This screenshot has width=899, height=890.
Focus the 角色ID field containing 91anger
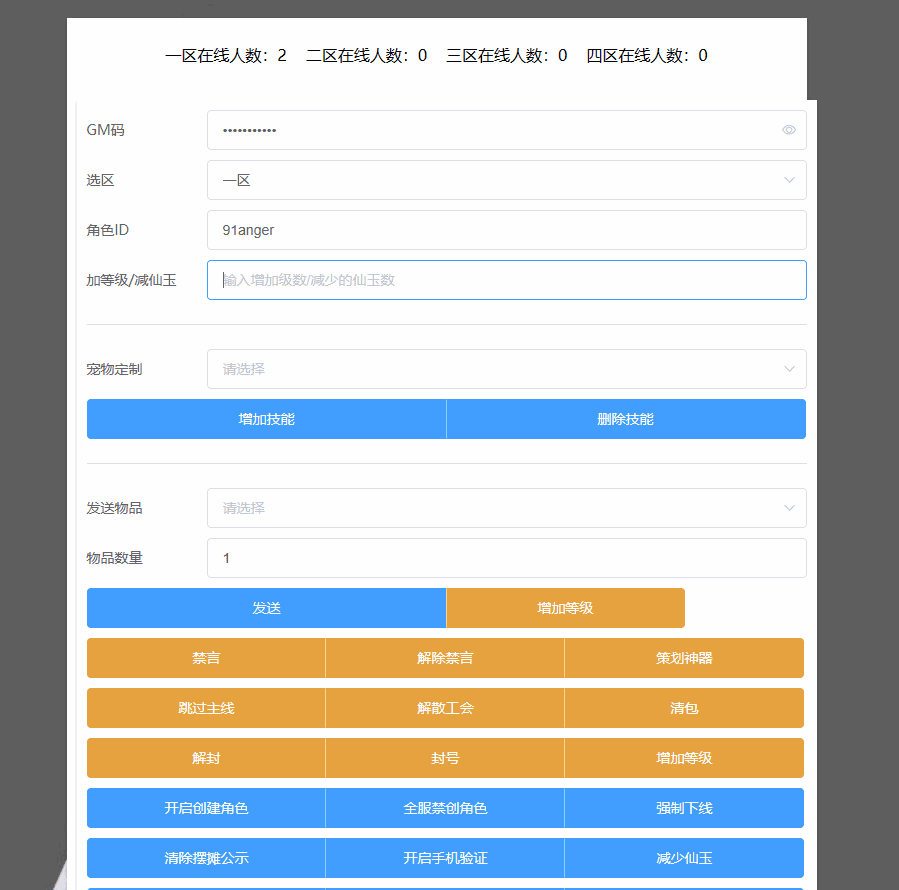tap(506, 230)
